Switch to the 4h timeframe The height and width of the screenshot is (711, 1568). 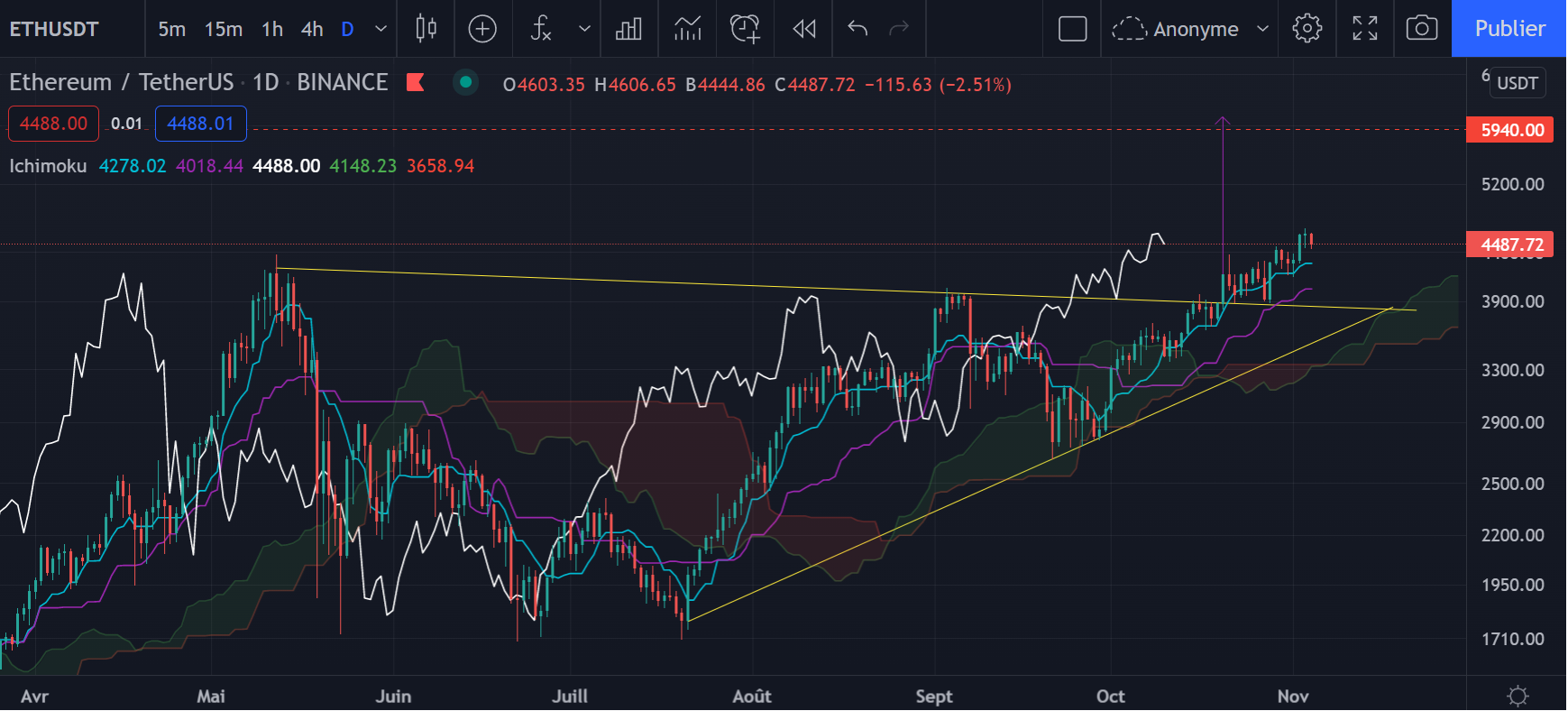click(312, 29)
